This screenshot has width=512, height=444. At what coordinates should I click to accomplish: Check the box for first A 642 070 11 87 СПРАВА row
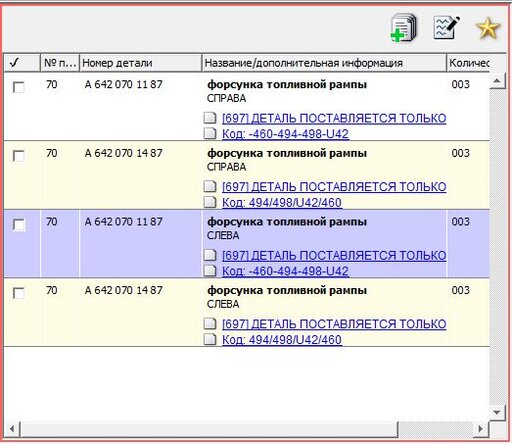(x=19, y=87)
